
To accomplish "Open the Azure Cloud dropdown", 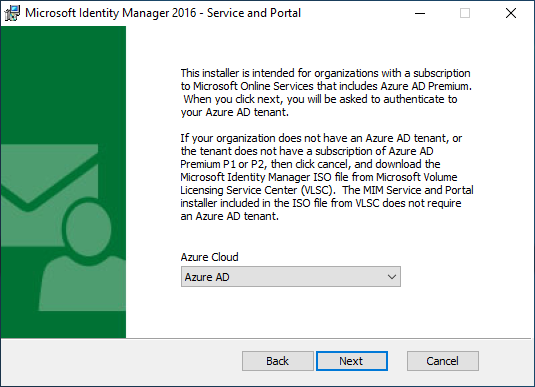I will (291, 277).
